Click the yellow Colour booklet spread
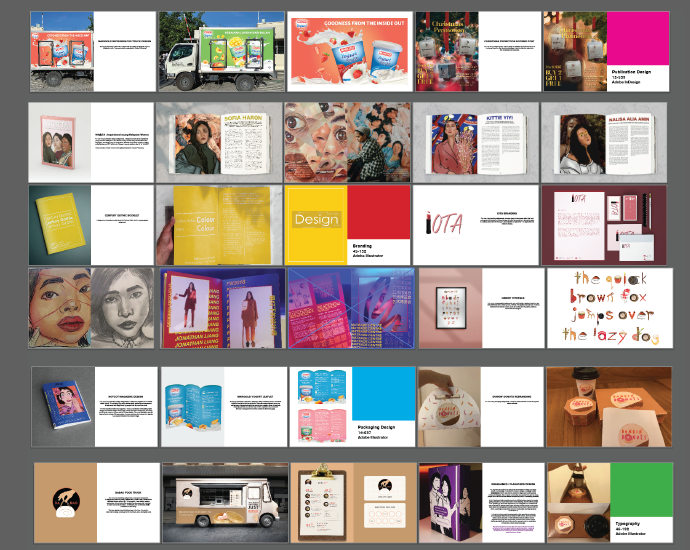 220,224
